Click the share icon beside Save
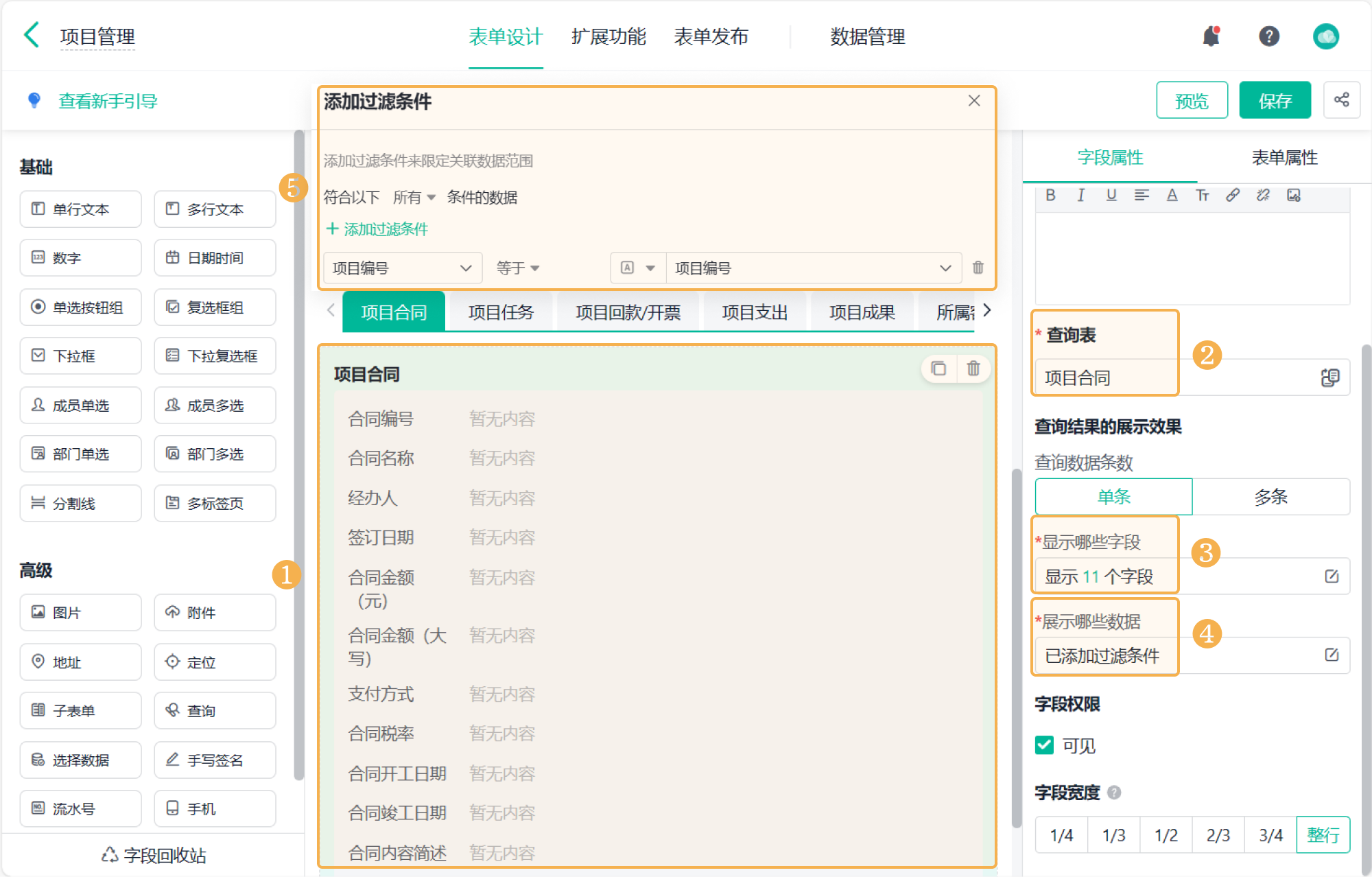Screen dimensions: 1372x877 click(1341, 100)
